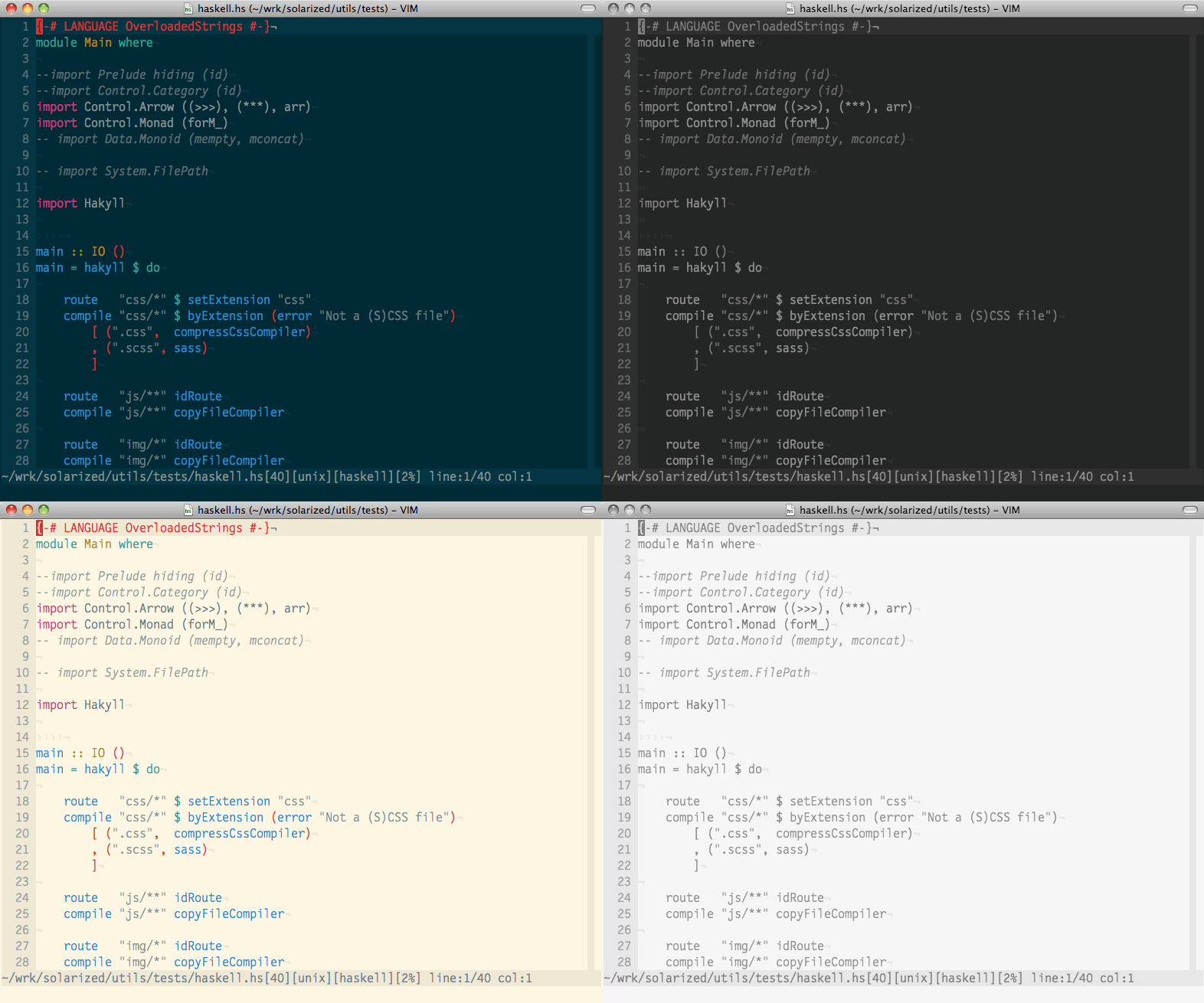
Task: Close the dark gray VIM window
Action: coord(613,8)
